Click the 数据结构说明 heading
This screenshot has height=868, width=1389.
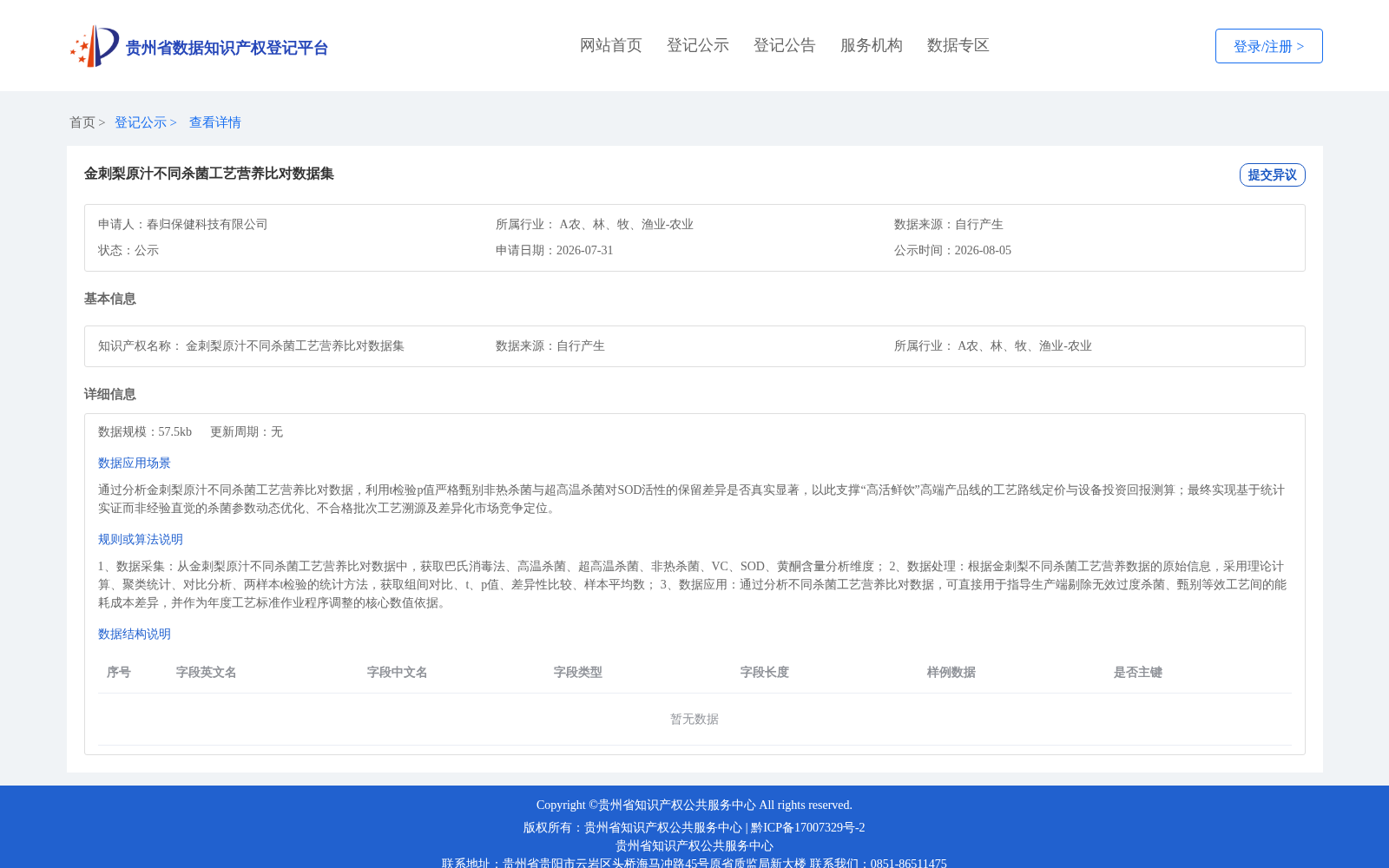coord(135,634)
